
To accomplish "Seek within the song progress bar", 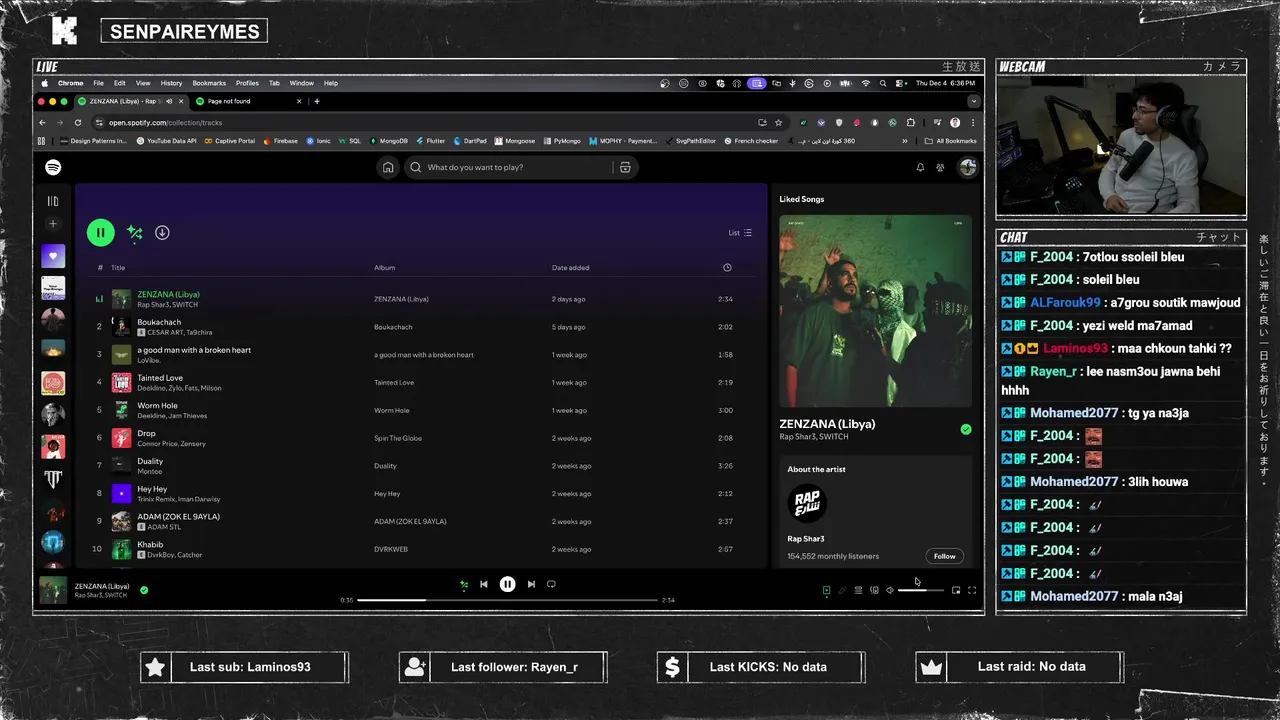I will 507,600.
